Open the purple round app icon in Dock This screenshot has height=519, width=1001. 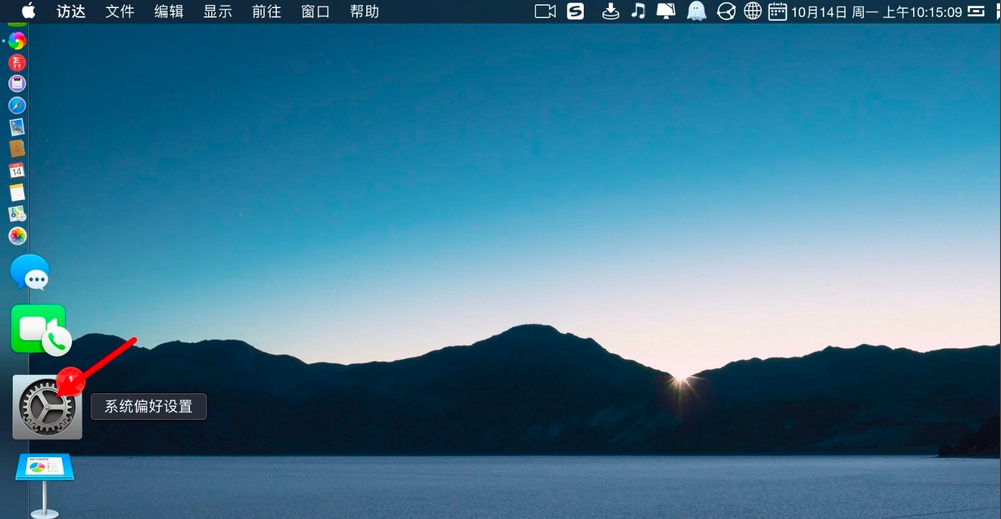coord(17,84)
